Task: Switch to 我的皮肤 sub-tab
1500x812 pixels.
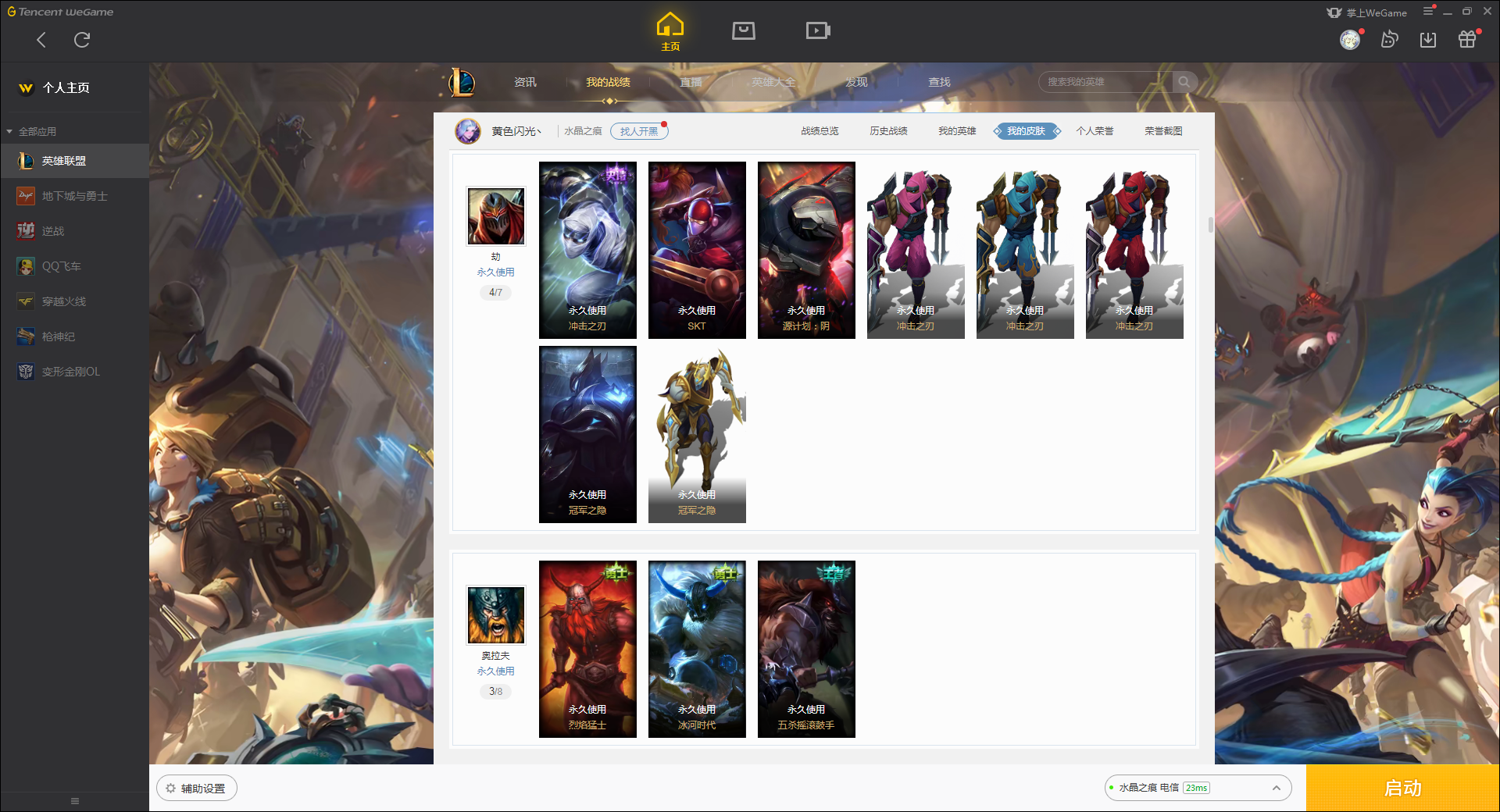Action: click(x=1026, y=131)
